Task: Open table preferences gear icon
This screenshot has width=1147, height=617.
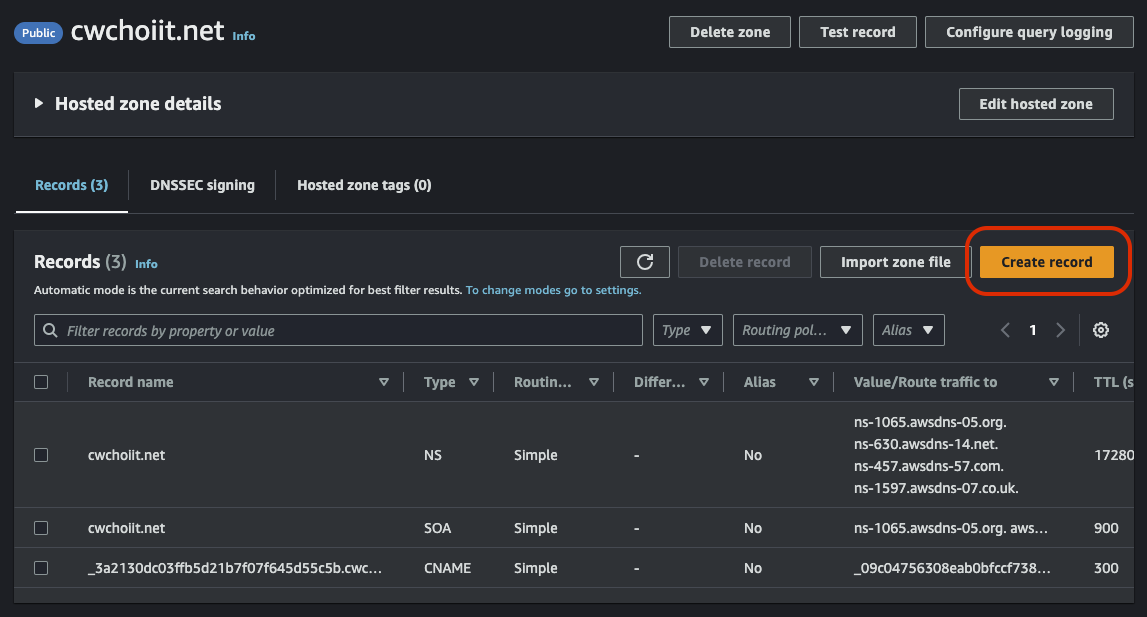Action: pyautogui.click(x=1101, y=330)
